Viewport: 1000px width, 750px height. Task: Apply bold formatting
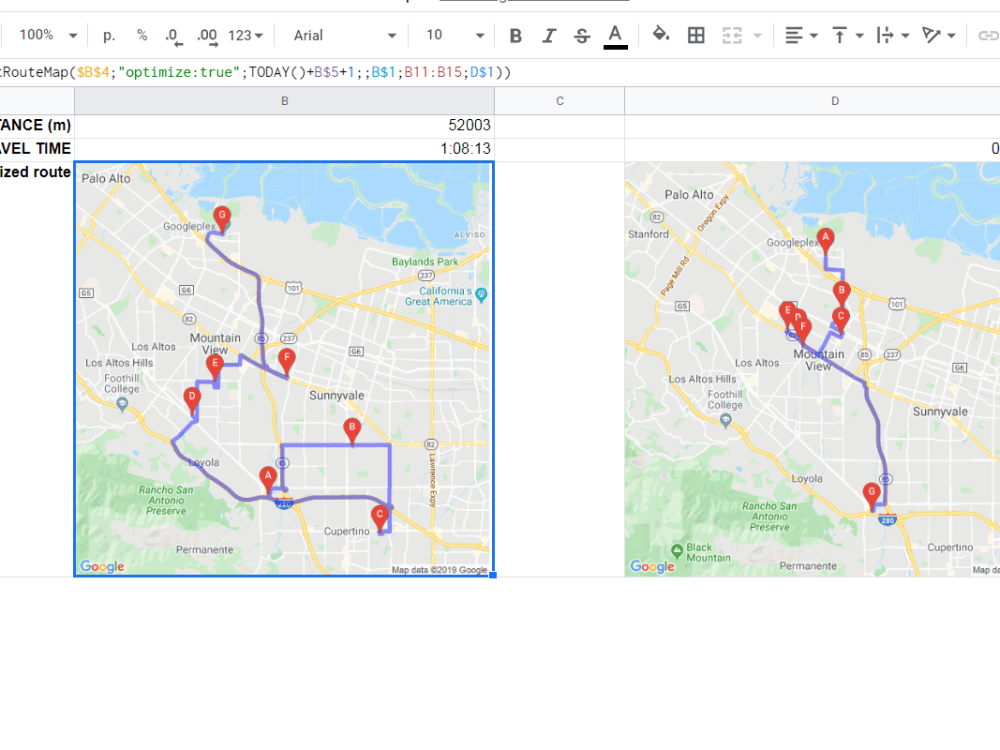515,35
